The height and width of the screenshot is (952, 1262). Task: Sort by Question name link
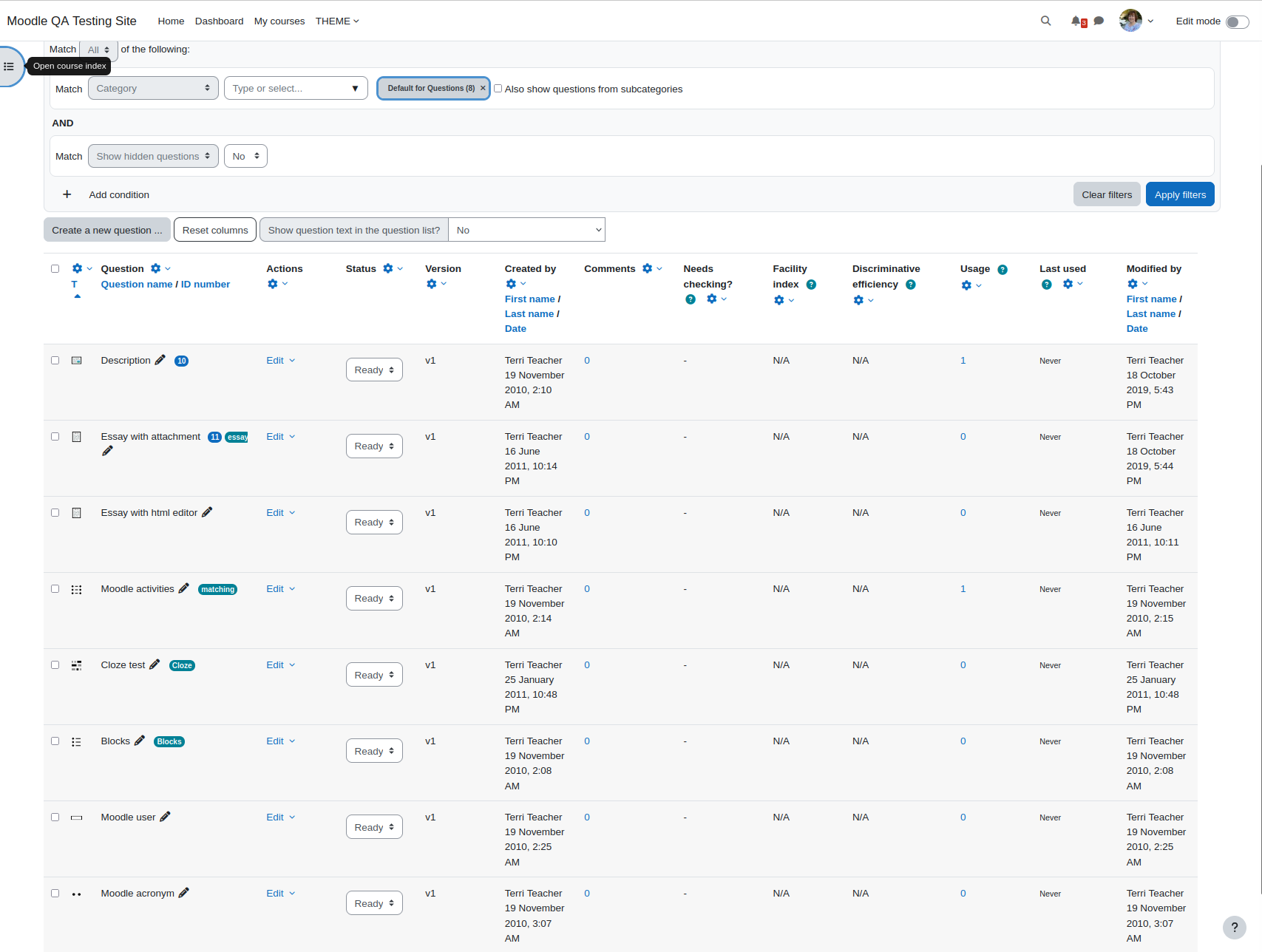coord(137,285)
